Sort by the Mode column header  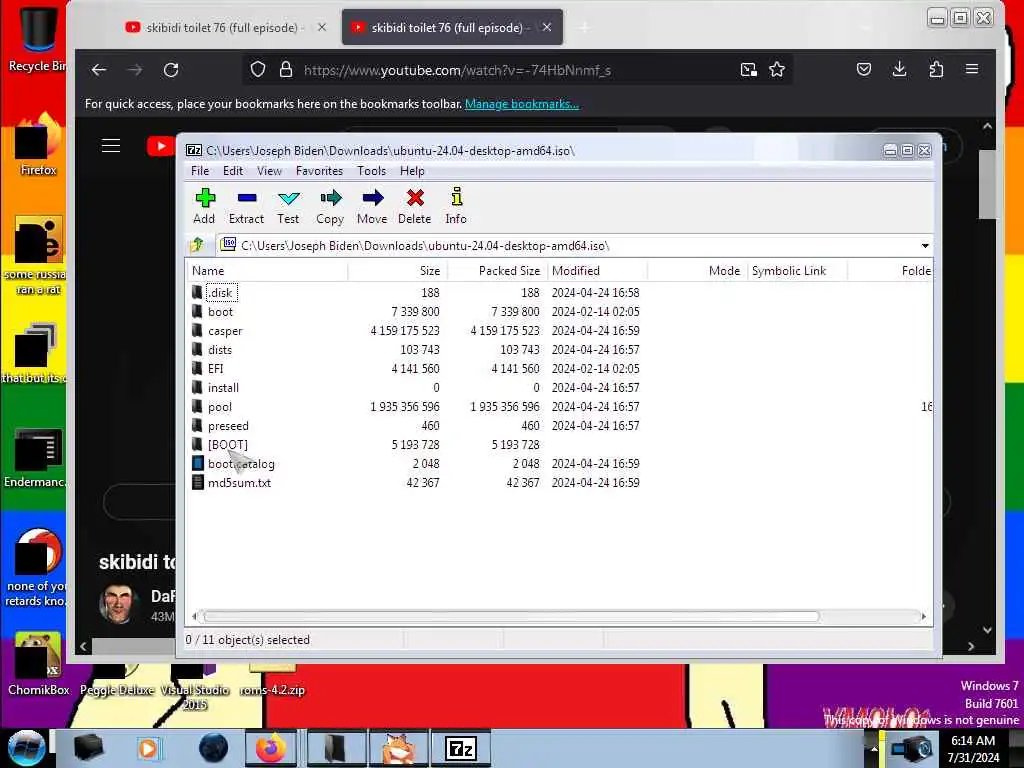pyautogui.click(x=697, y=270)
